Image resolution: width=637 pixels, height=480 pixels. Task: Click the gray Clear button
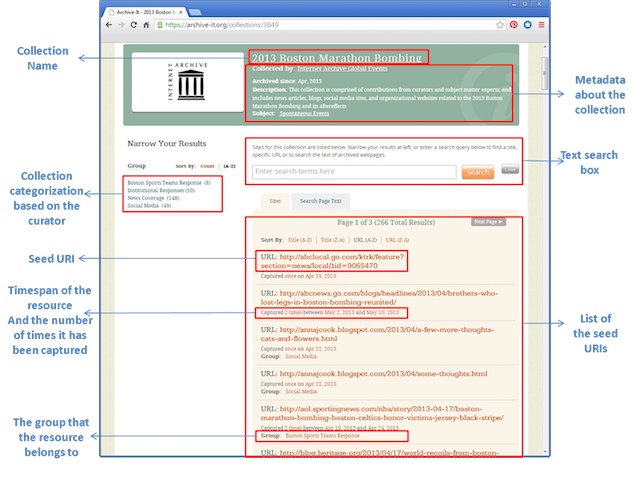click(x=510, y=169)
